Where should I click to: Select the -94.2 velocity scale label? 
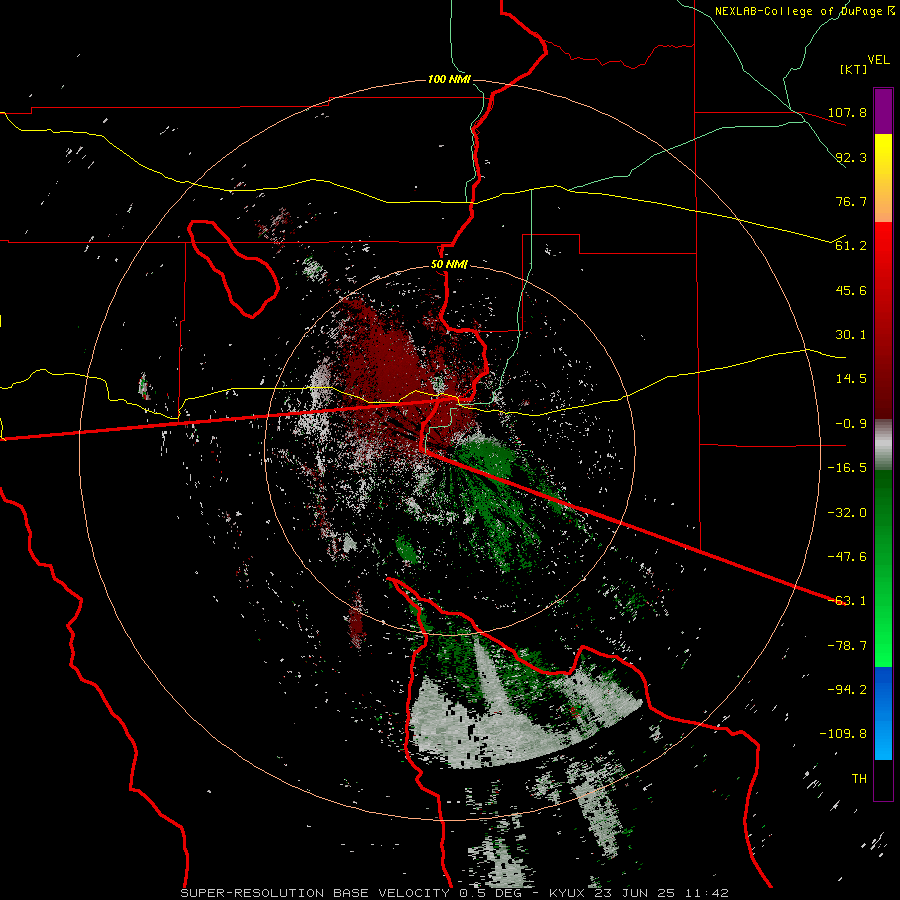pos(848,690)
